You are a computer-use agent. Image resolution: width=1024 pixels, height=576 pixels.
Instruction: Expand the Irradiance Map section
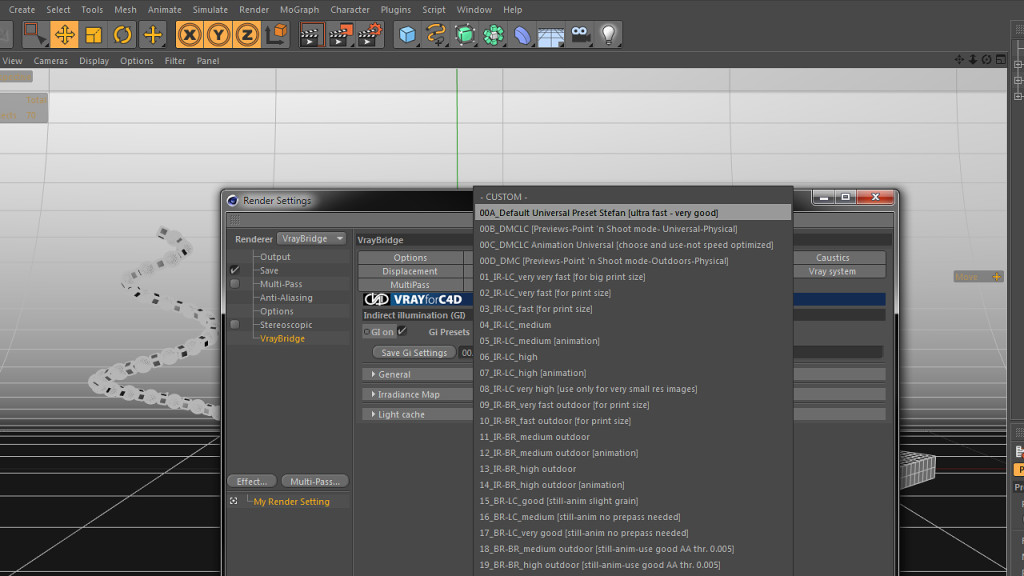point(408,394)
